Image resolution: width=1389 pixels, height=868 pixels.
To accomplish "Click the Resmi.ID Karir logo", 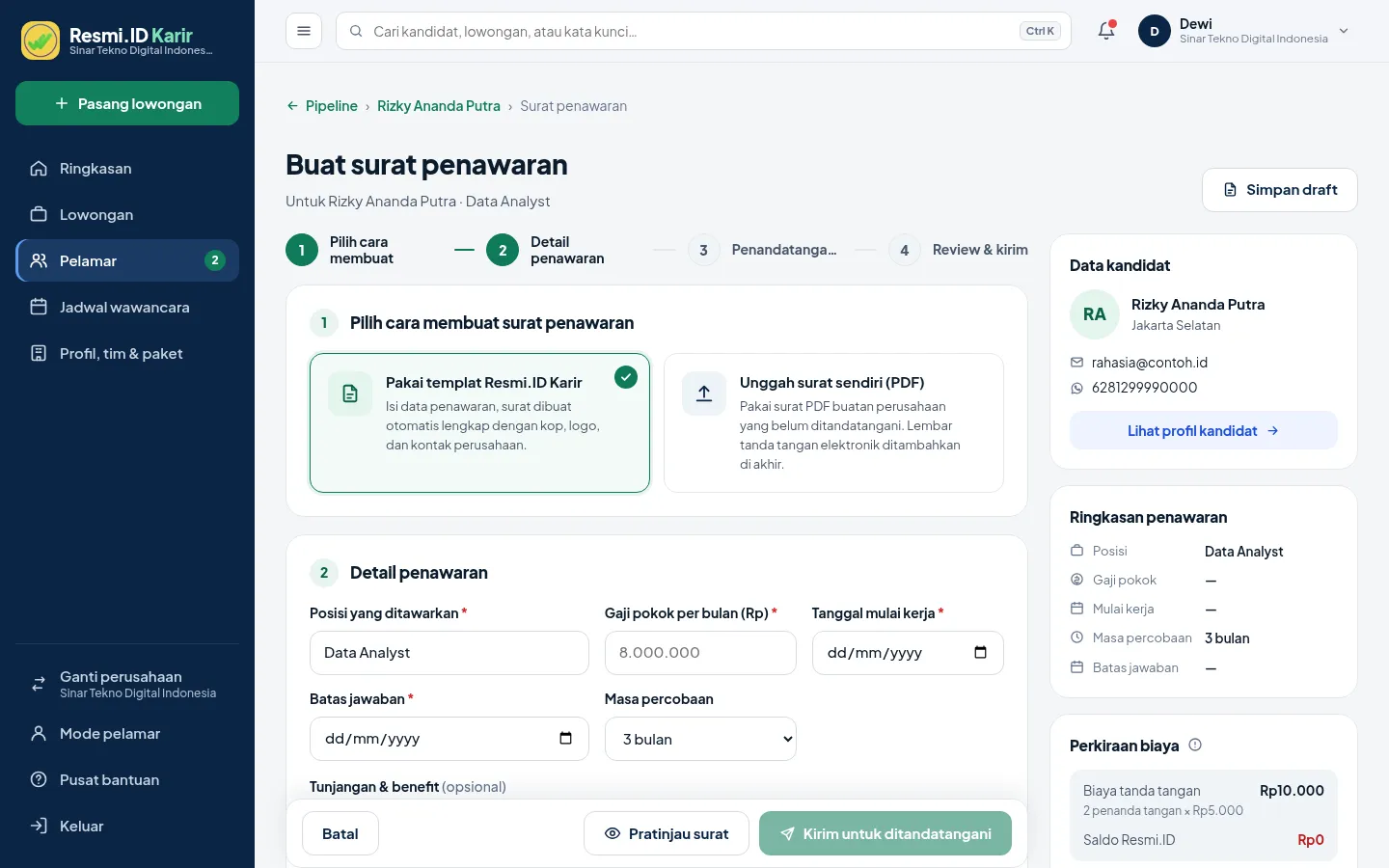I will pyautogui.click(x=41, y=41).
